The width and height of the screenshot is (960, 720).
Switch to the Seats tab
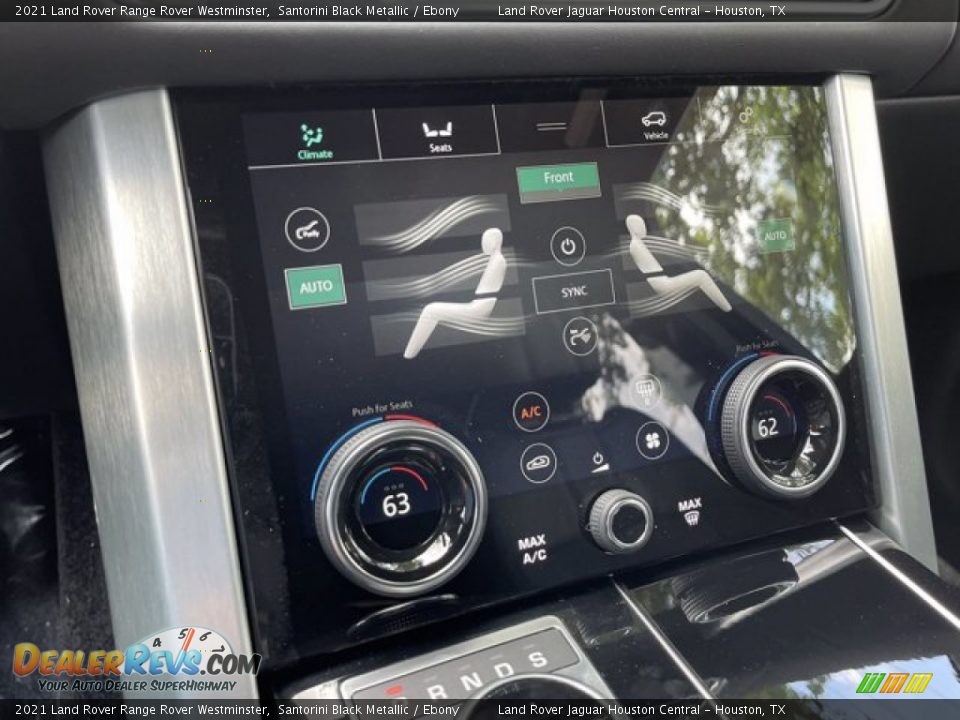pyautogui.click(x=437, y=135)
